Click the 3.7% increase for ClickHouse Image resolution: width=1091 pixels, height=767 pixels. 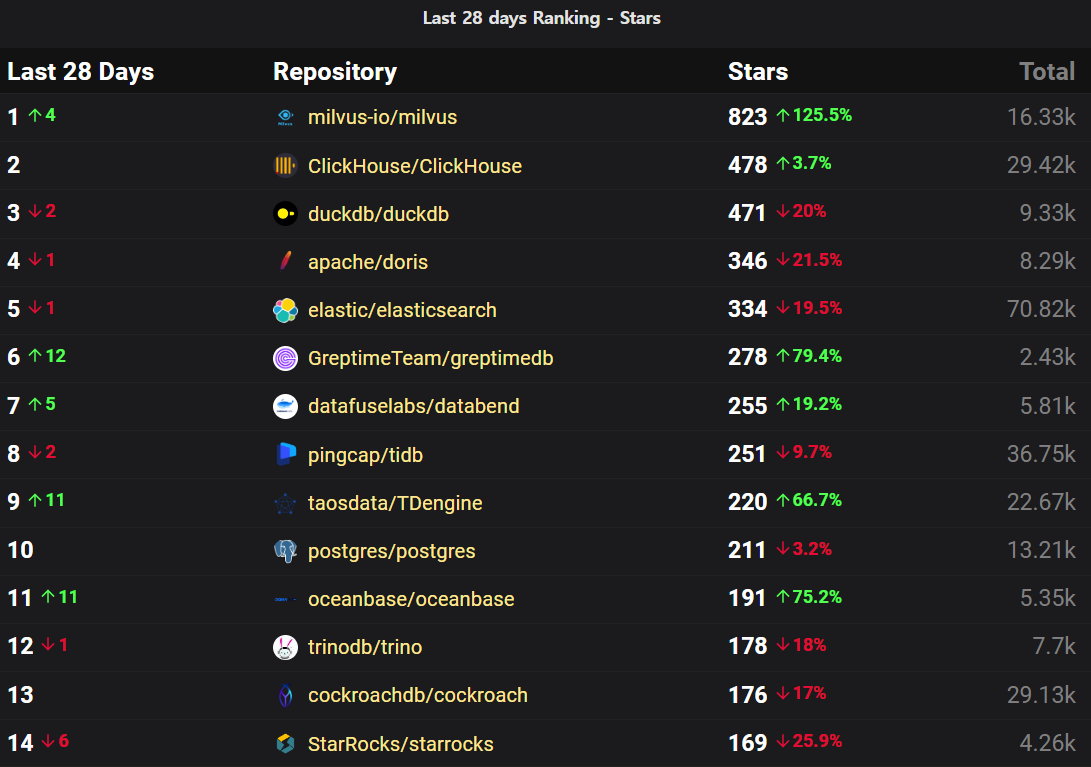point(804,163)
